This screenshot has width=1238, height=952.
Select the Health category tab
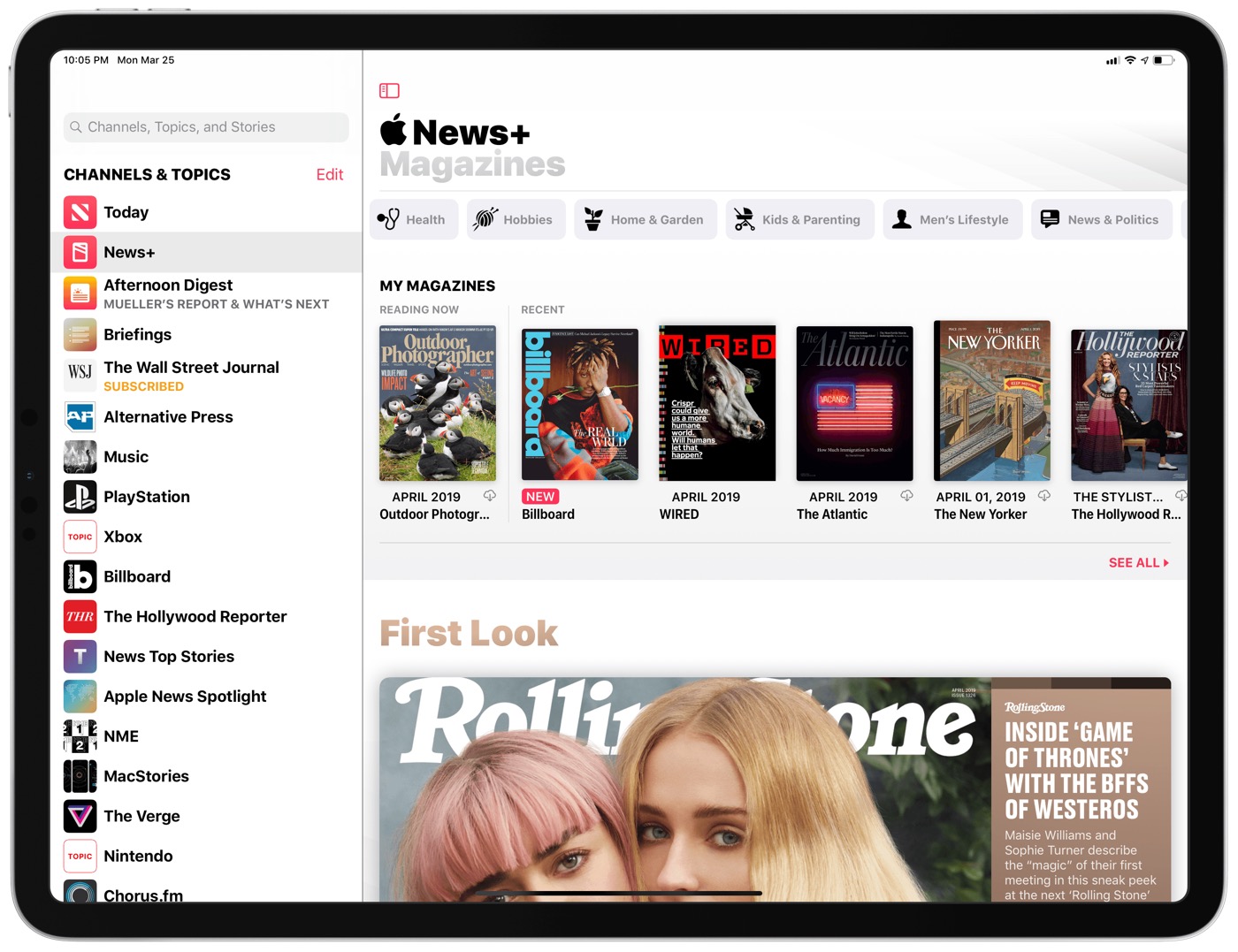click(414, 219)
